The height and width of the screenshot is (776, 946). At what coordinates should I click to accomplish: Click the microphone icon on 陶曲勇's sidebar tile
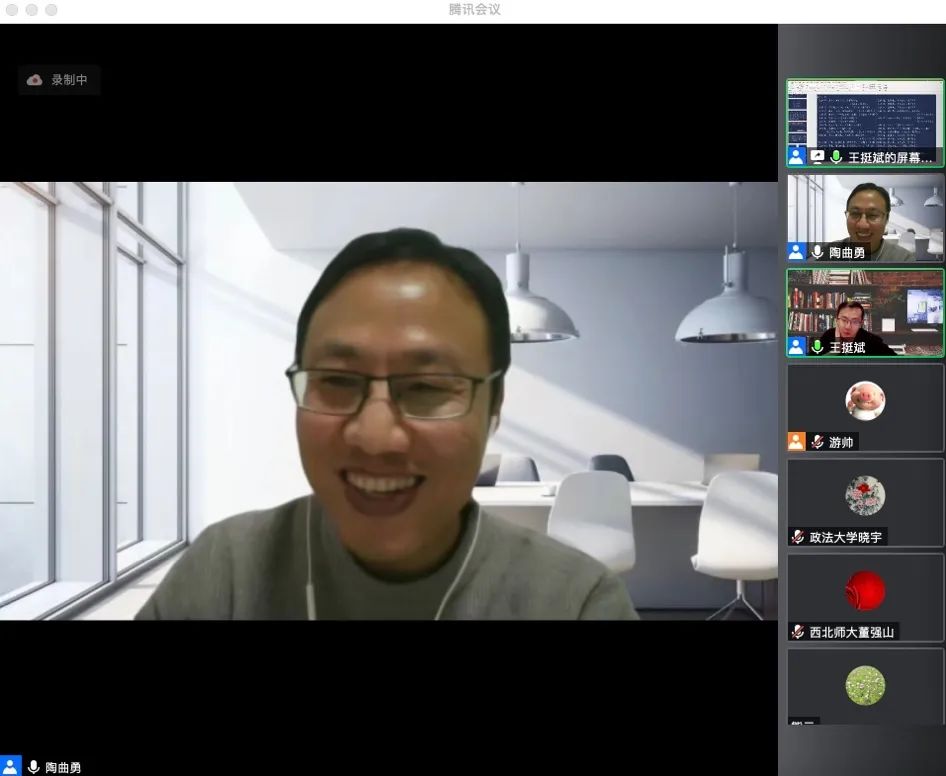pos(817,252)
